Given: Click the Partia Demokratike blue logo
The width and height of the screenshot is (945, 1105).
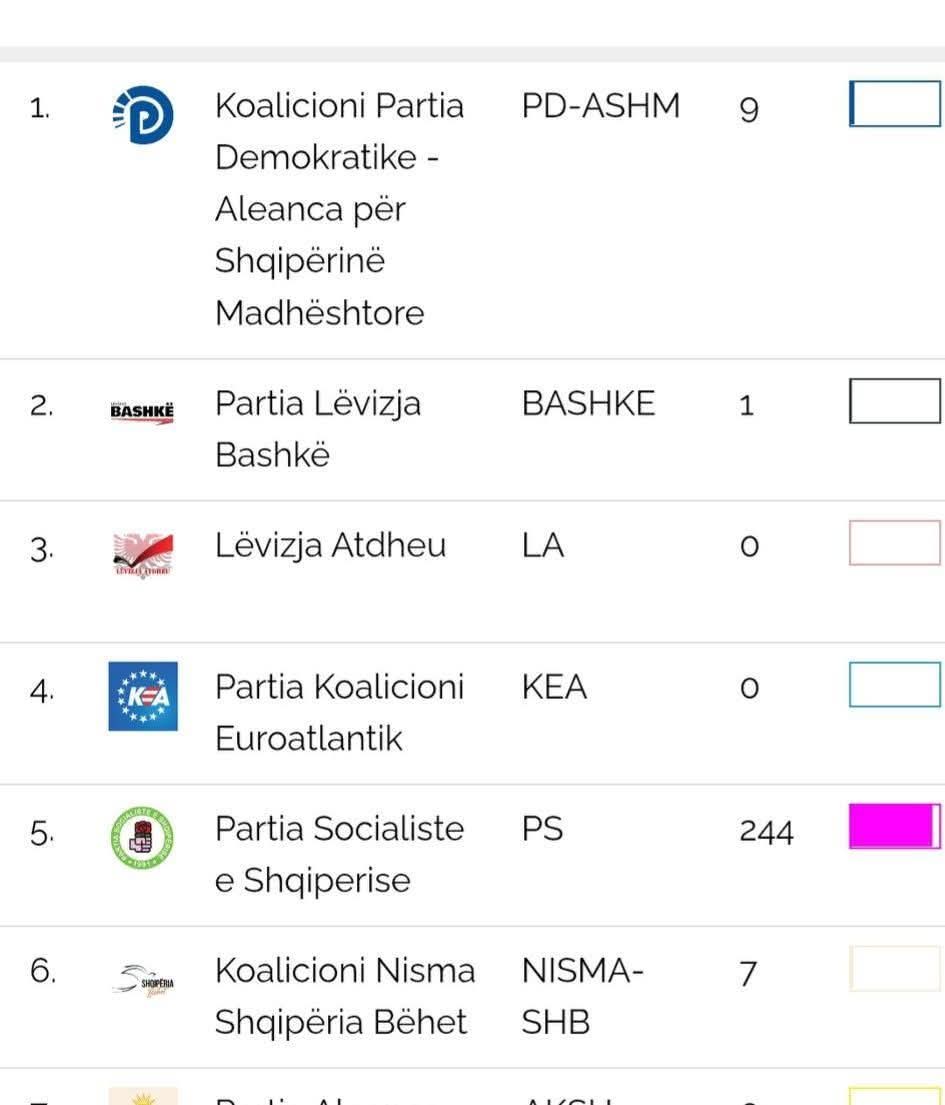Looking at the screenshot, I should pos(143,114).
